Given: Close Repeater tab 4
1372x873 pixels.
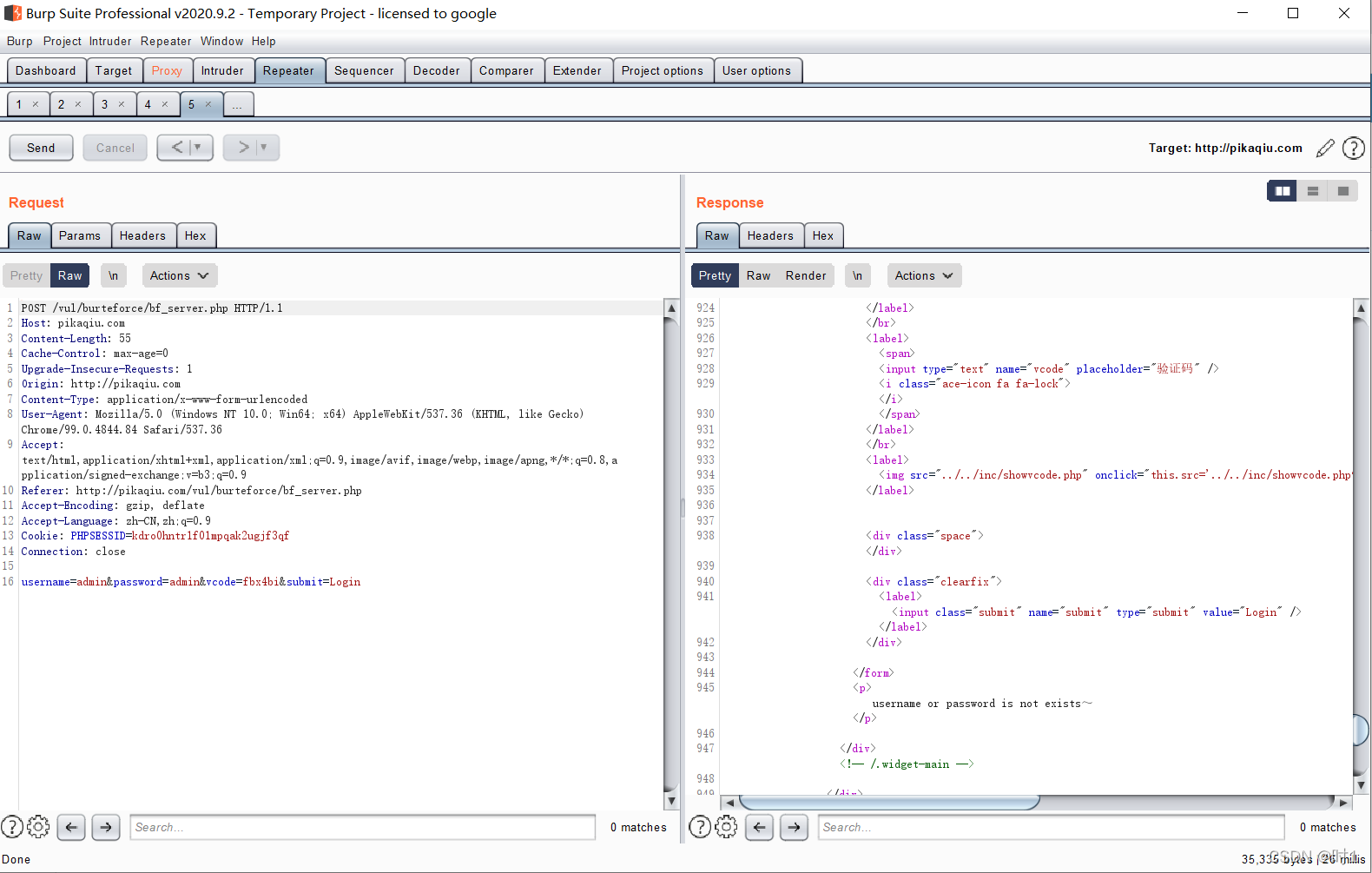Looking at the screenshot, I should [165, 104].
